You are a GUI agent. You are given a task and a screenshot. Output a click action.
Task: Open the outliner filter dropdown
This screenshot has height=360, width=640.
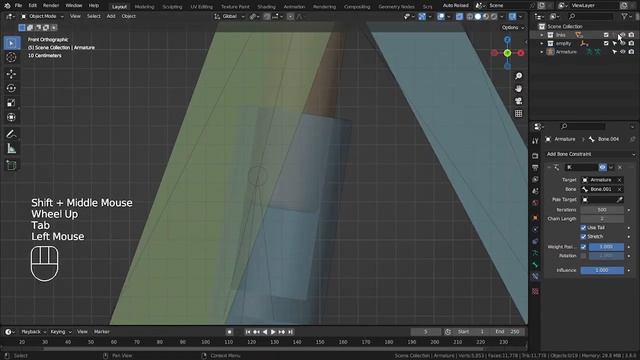point(626,16)
